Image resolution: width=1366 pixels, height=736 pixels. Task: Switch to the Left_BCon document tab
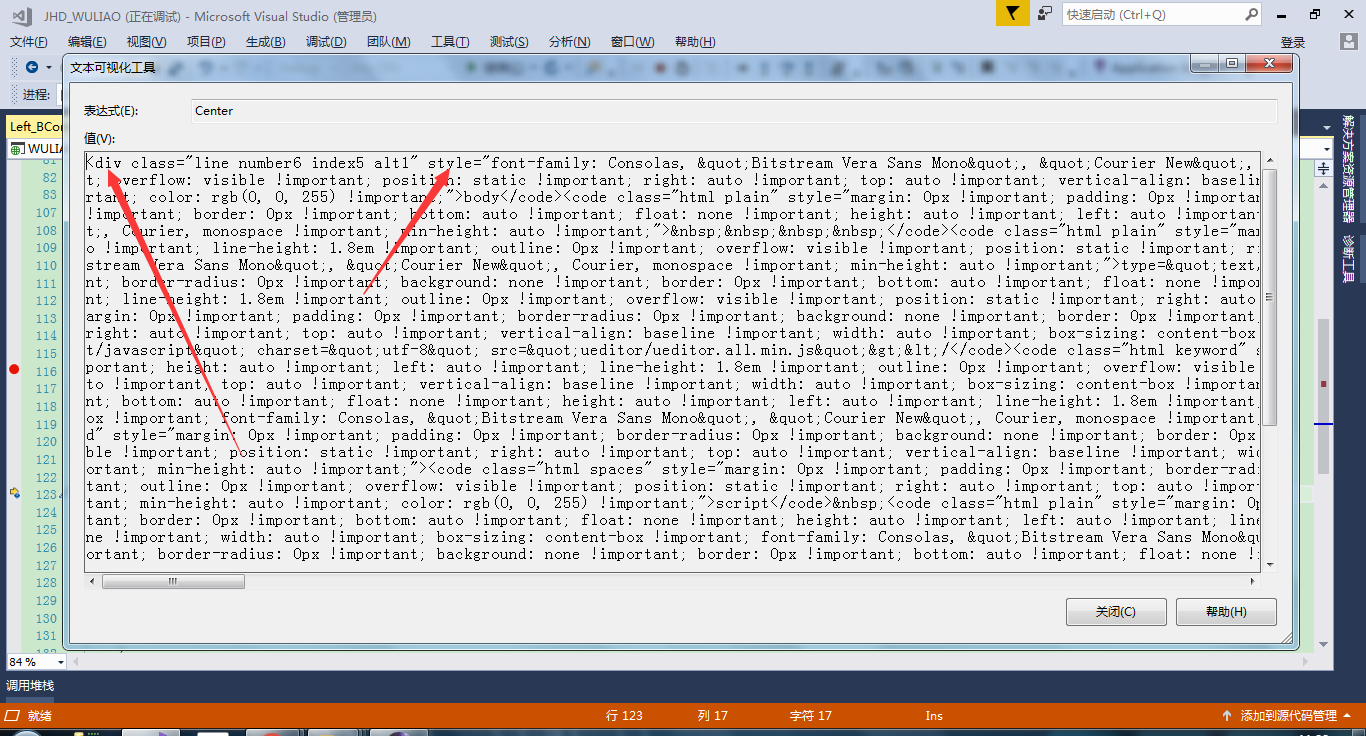(x=34, y=126)
